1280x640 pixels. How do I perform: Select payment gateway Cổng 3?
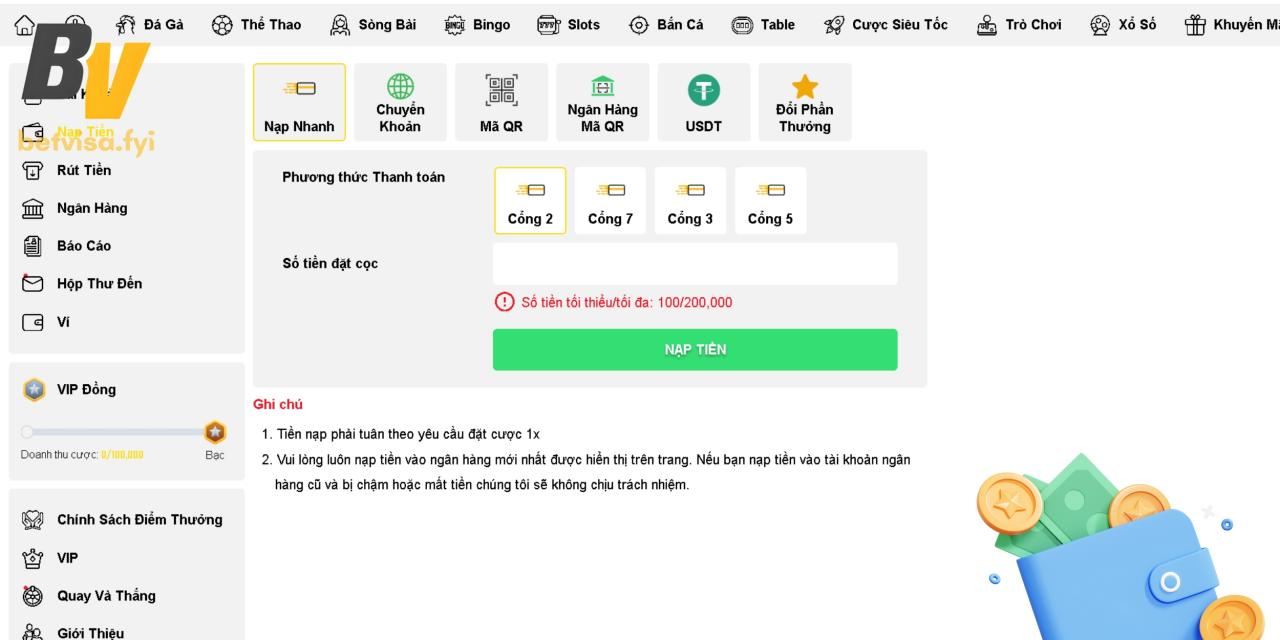click(690, 201)
